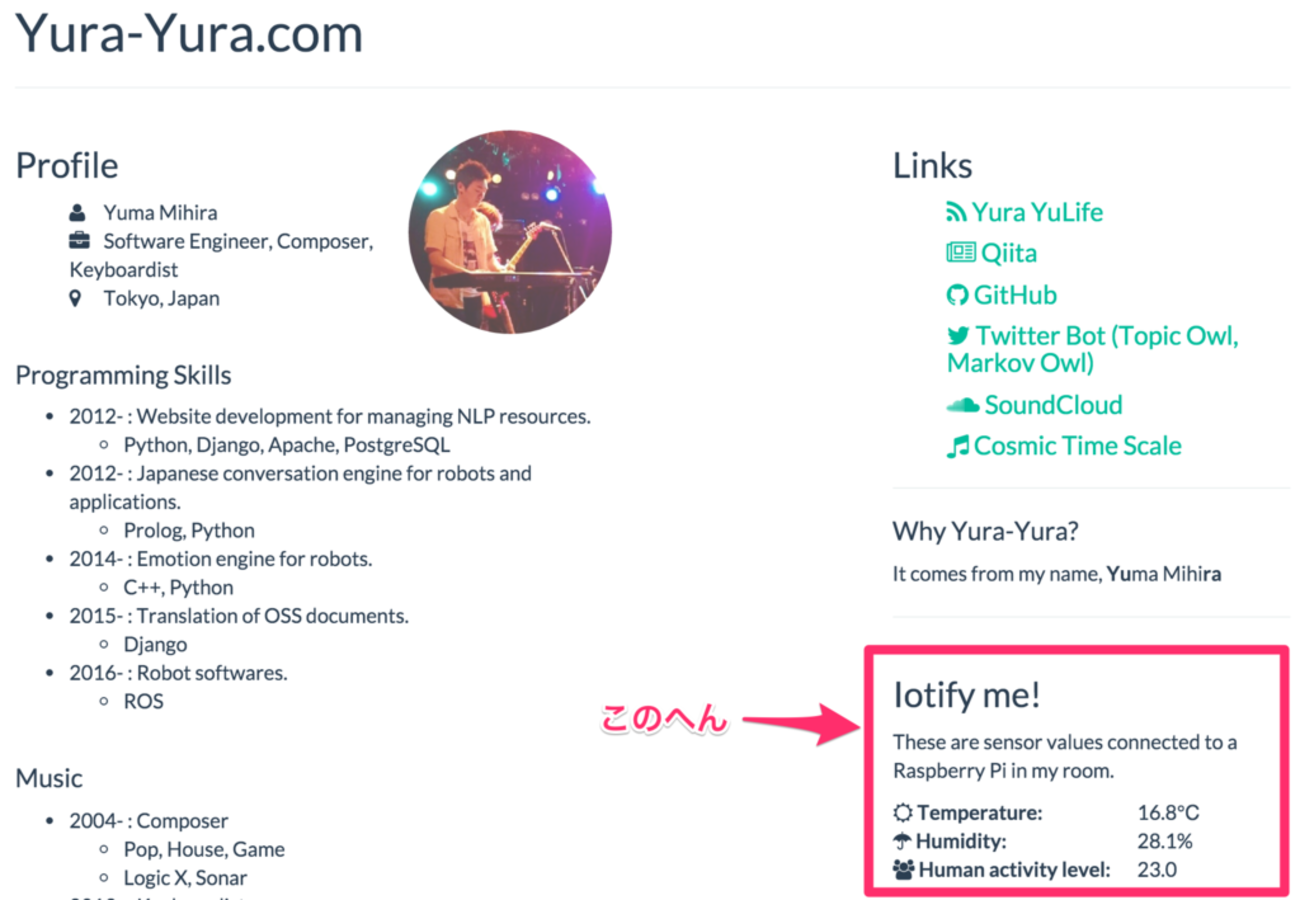Click the Humidity umbrella icon
This screenshot has height=900, width=1300.
click(903, 841)
